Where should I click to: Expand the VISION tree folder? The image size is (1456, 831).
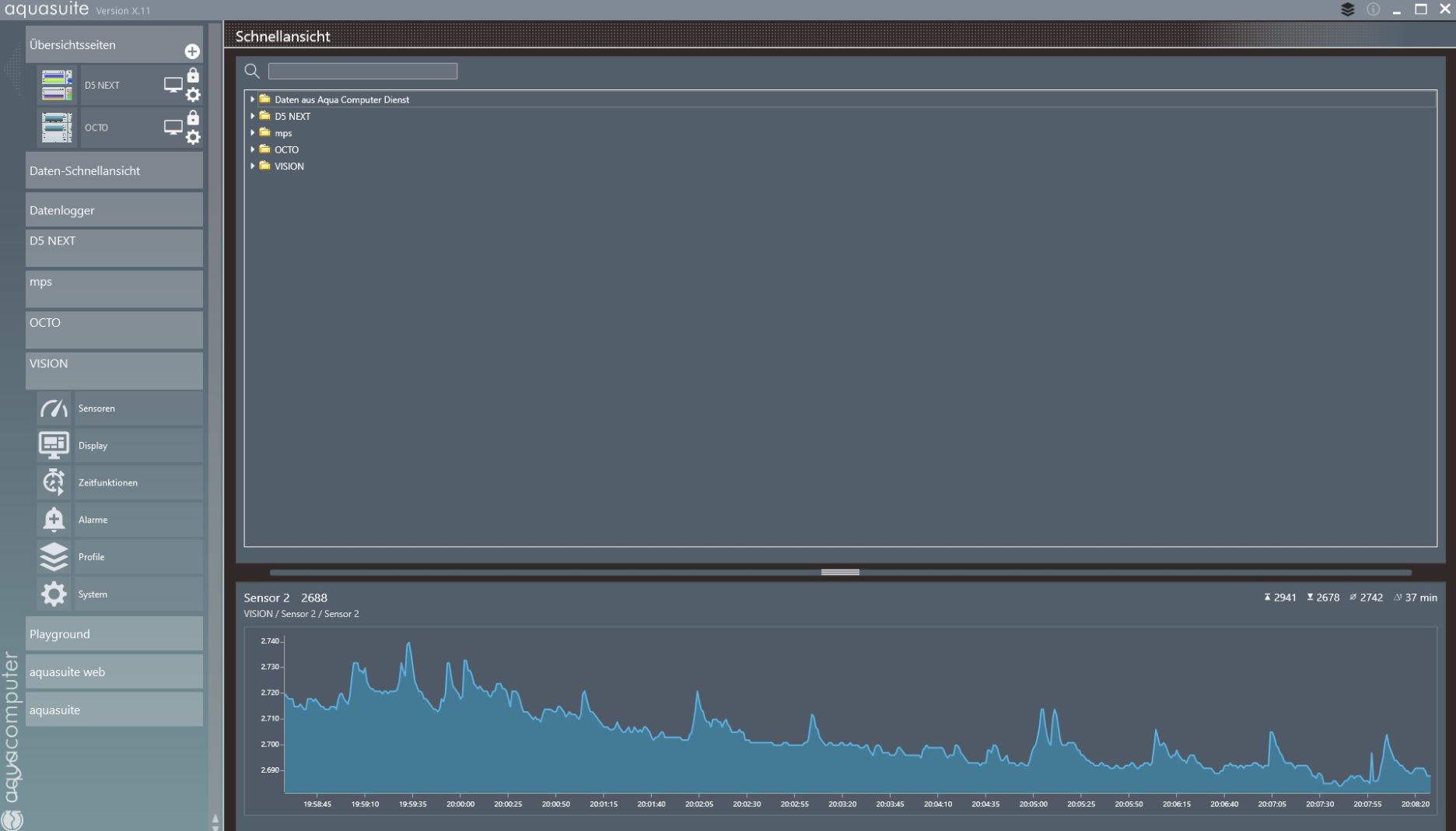coord(252,167)
